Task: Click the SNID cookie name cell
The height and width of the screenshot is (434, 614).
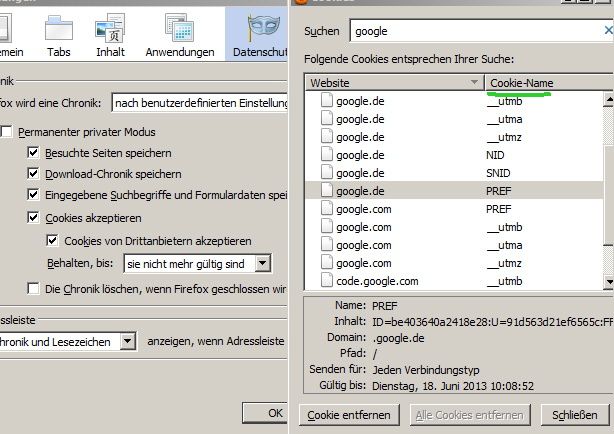Action: [x=498, y=173]
